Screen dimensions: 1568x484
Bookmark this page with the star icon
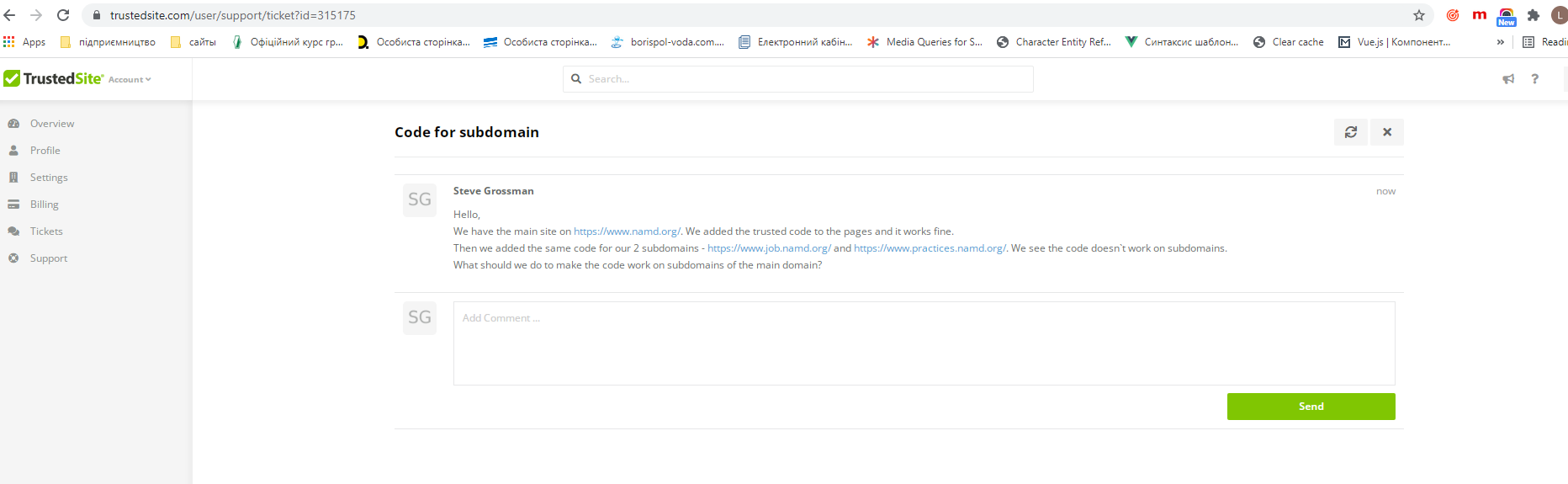(x=1418, y=15)
